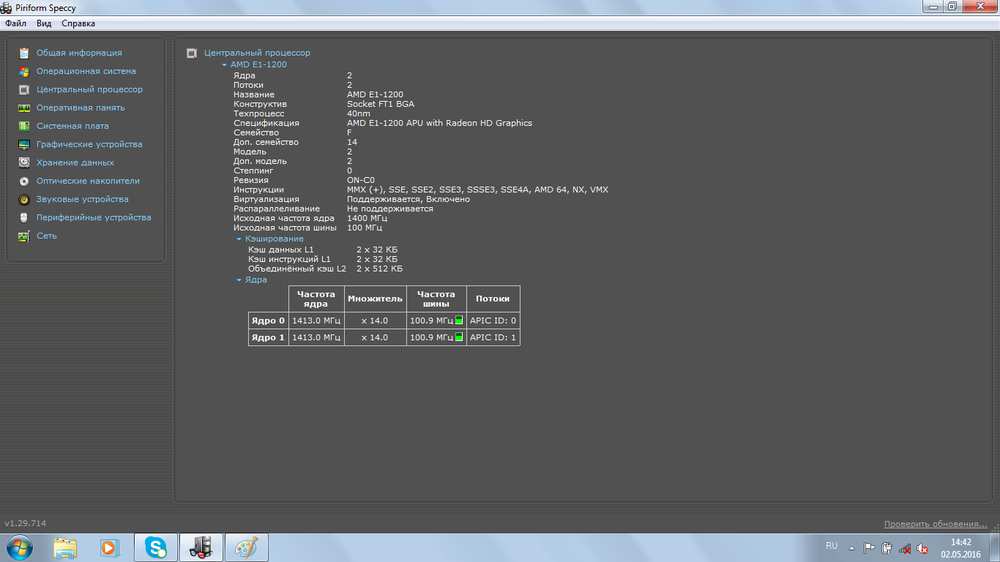The width and height of the screenshot is (1000, 562).
Task: Click the Множитель column header
Action: click(375, 299)
